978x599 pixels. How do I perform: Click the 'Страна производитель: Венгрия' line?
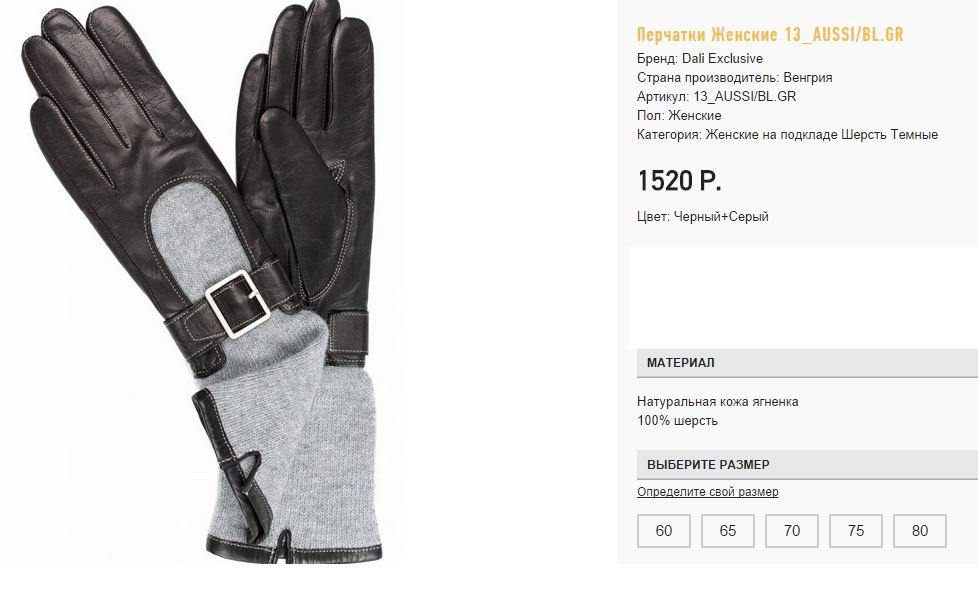[x=735, y=77]
